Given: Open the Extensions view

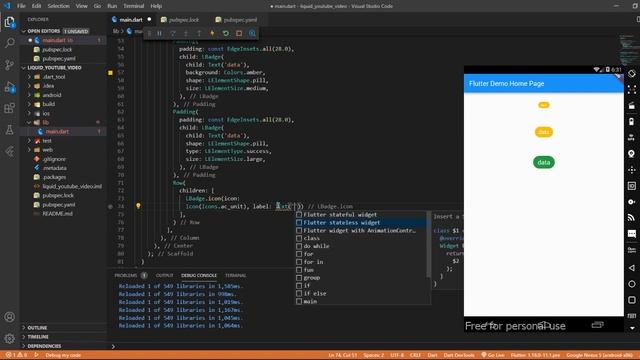Looking at the screenshot, I should (9, 108).
